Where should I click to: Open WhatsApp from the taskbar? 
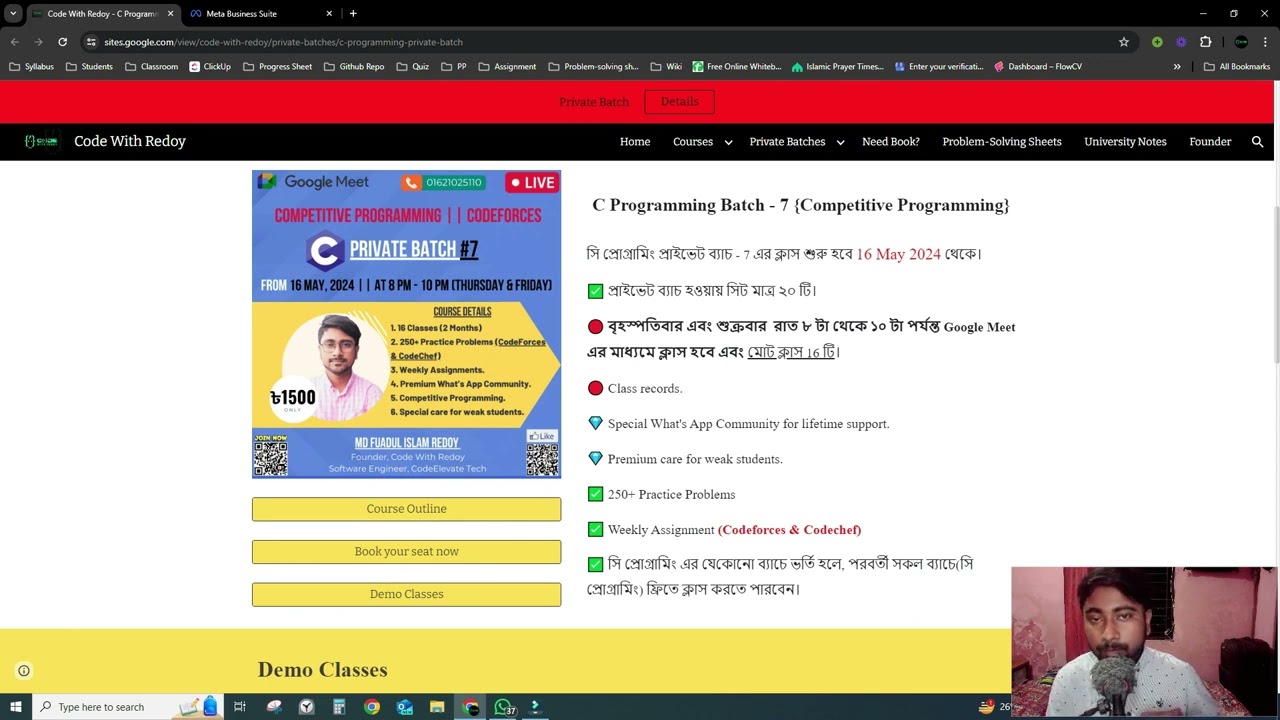(504, 707)
